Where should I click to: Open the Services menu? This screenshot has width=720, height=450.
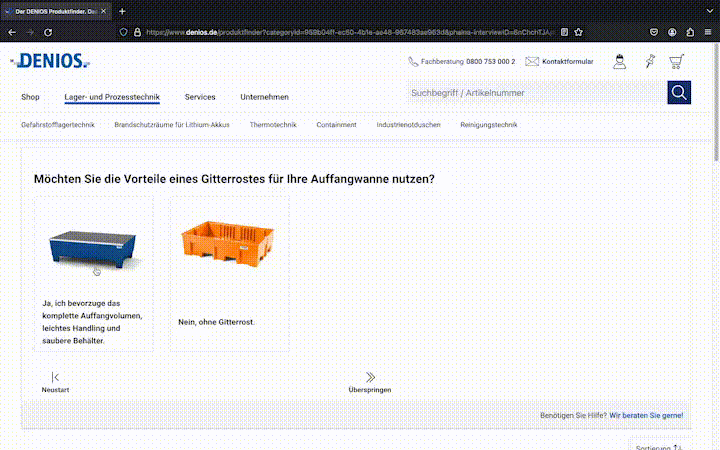click(x=200, y=97)
